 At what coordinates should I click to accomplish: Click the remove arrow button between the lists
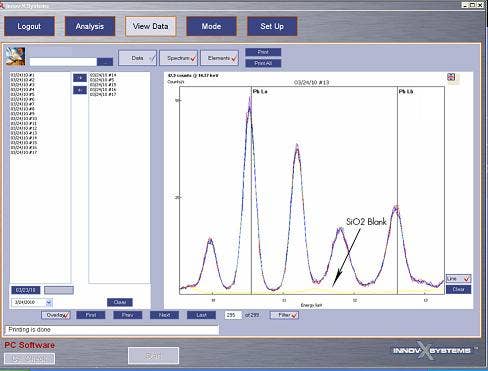click(x=80, y=90)
